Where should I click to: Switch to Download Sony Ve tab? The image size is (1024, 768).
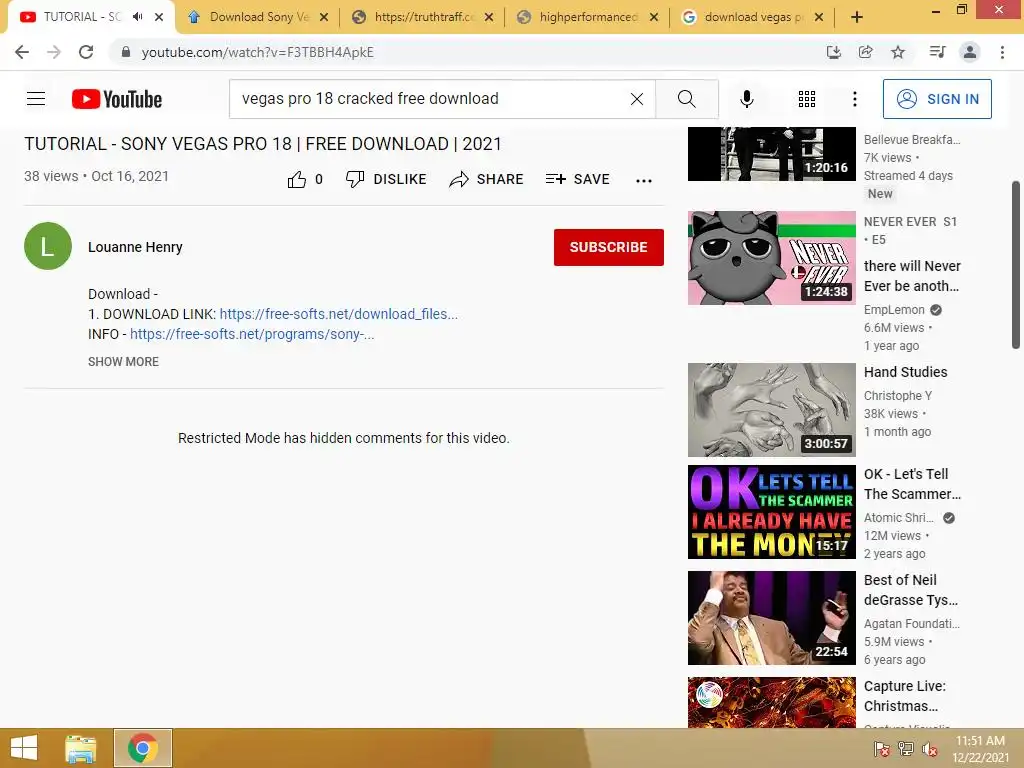click(258, 17)
